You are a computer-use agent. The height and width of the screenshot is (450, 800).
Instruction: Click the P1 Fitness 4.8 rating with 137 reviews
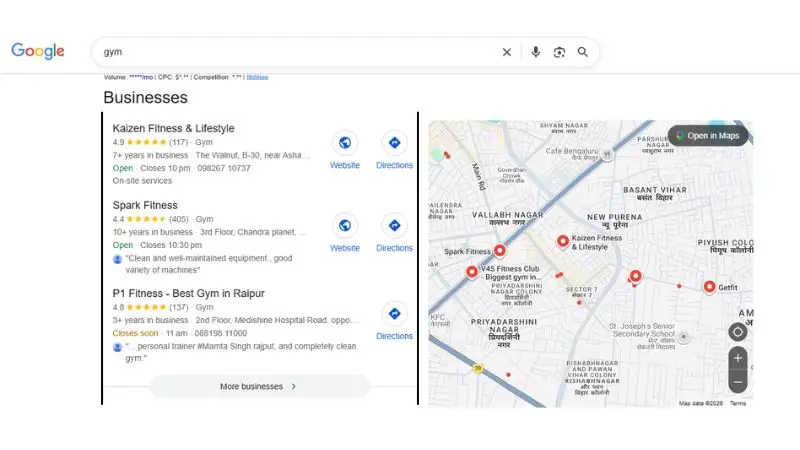151,307
